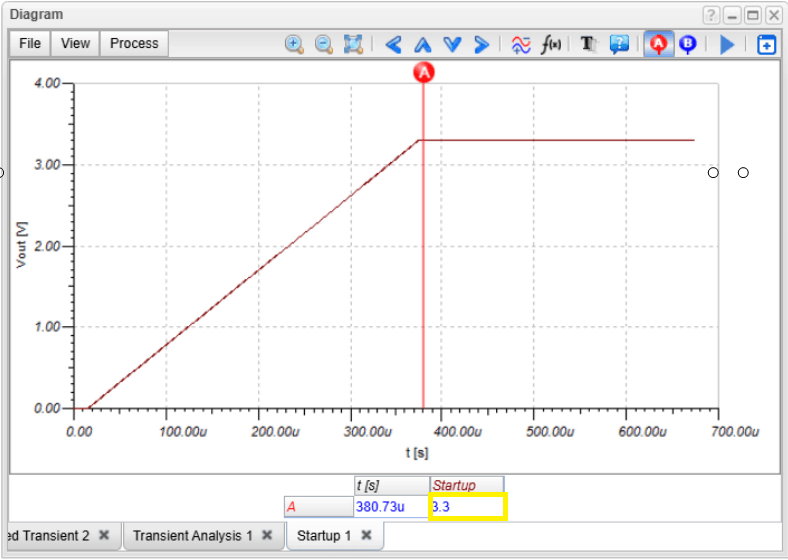788x560 pixels.
Task: Select the text annotation T tool
Action: (x=588, y=44)
